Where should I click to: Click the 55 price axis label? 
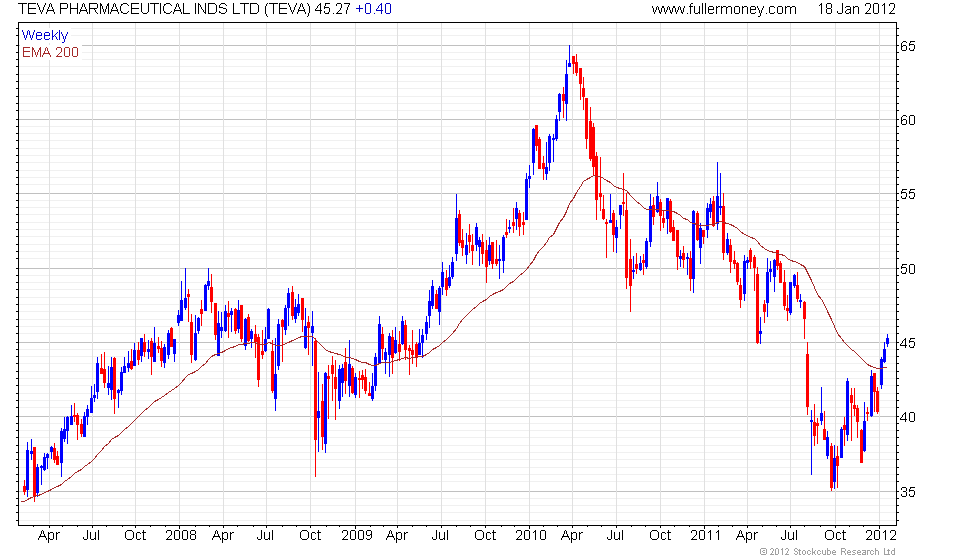coord(908,194)
